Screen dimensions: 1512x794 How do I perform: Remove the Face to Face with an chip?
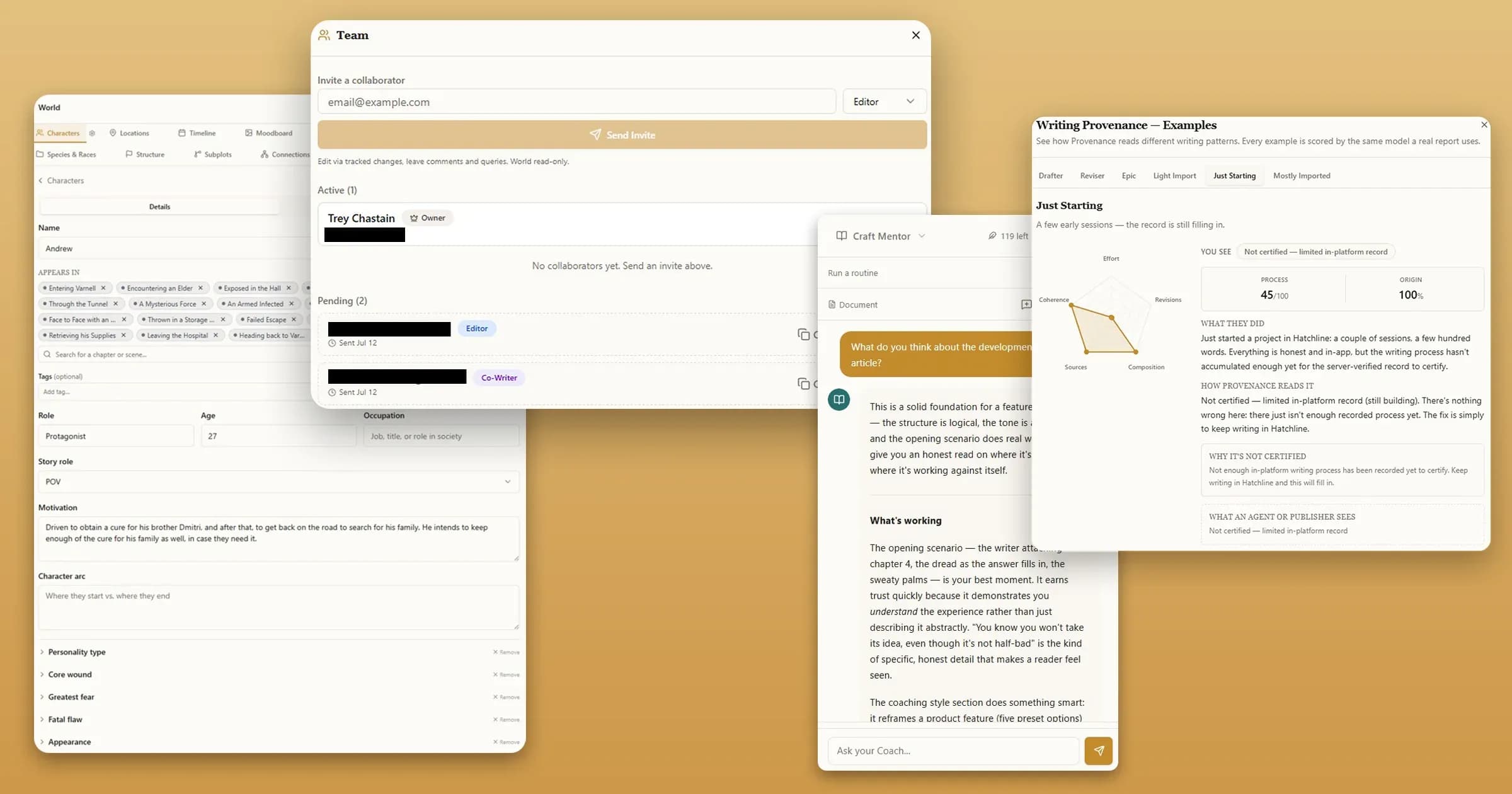tap(123, 319)
